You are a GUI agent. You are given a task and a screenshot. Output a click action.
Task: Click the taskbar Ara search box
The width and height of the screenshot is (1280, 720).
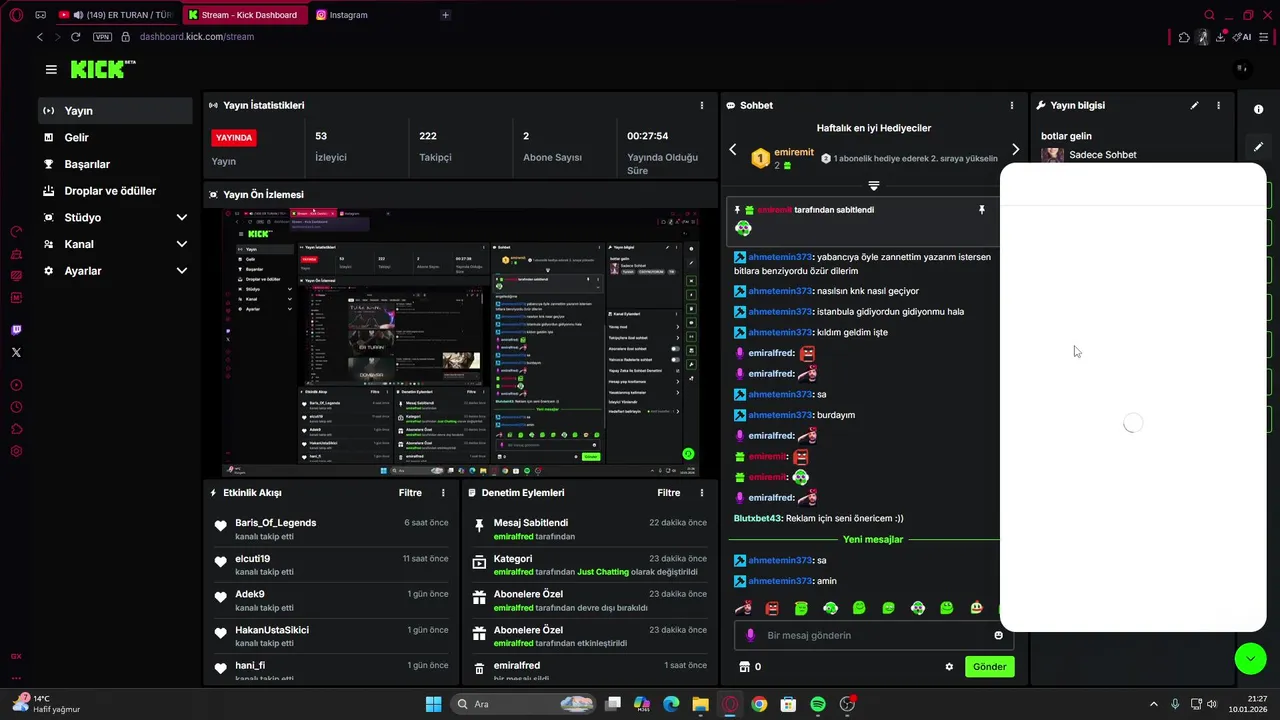point(523,704)
